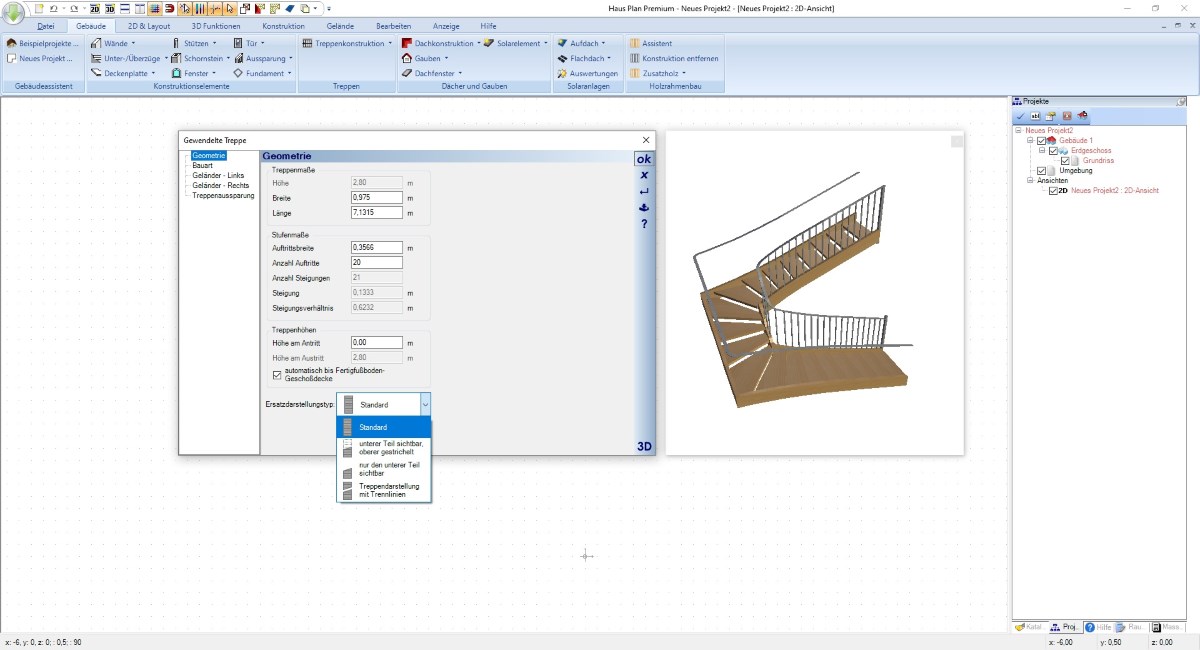The image size is (1200, 650).
Task: Click the help question mark in stair dialog
Action: (644, 223)
